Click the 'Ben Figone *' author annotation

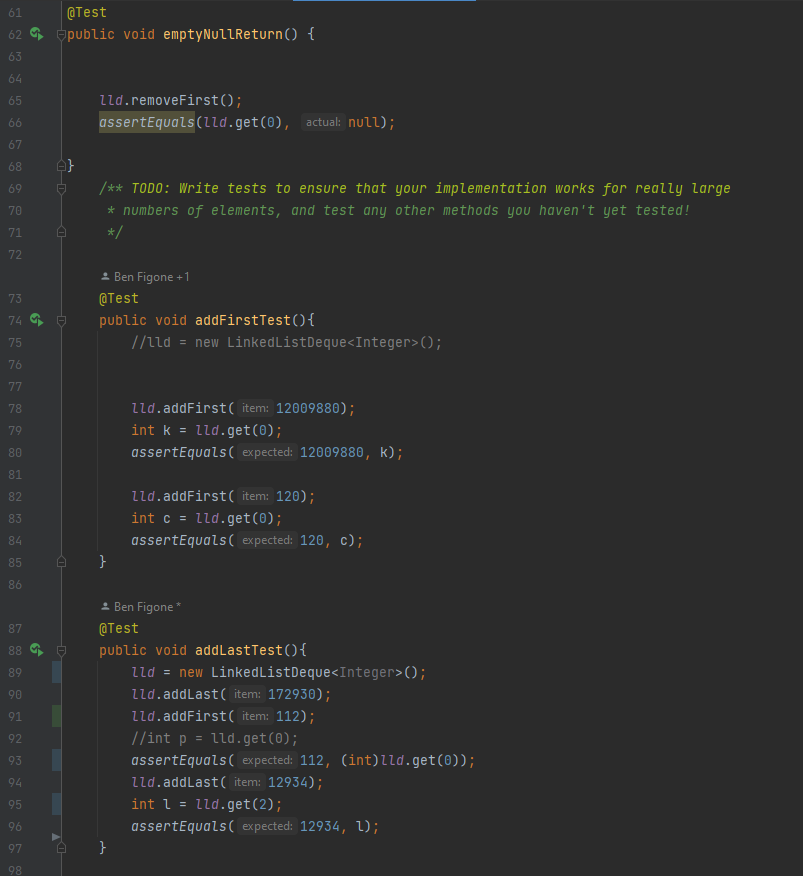pyautogui.click(x=141, y=606)
